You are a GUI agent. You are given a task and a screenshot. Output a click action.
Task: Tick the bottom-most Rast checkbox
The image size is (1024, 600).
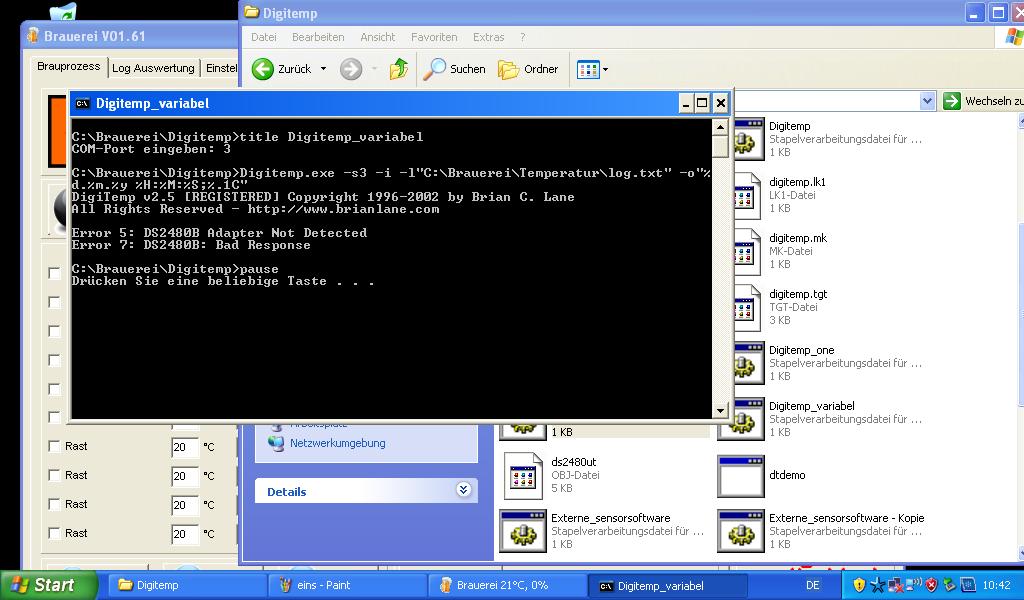[55, 533]
